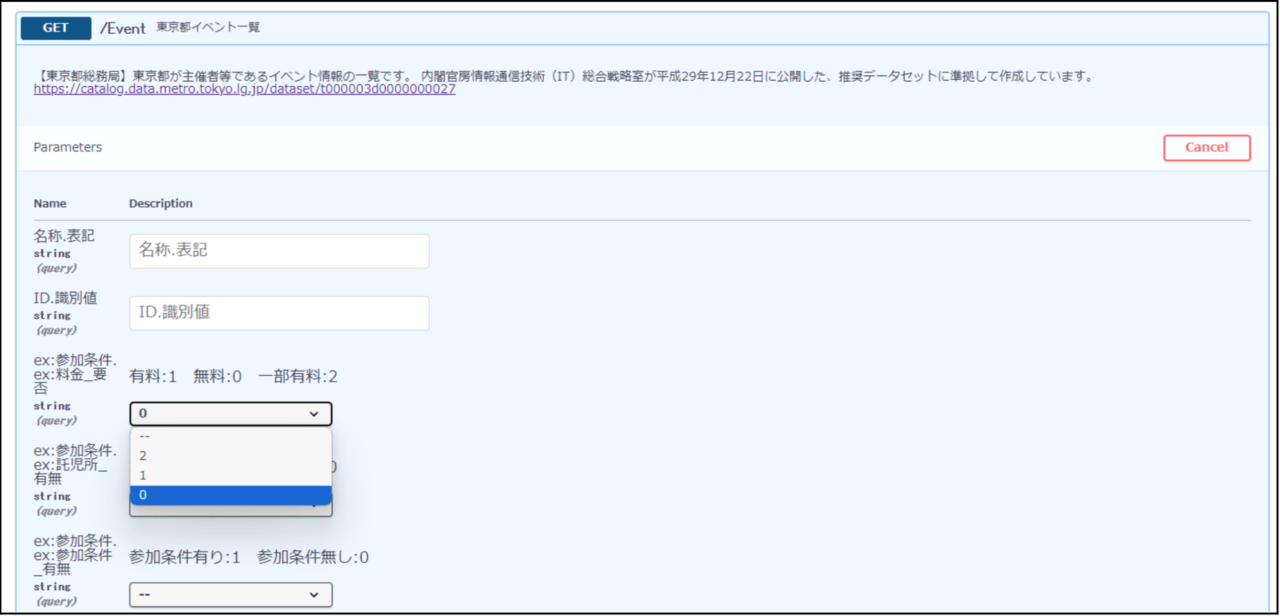Collapse the /Event endpoint path
The width and height of the screenshot is (1280, 616).
tap(123, 28)
